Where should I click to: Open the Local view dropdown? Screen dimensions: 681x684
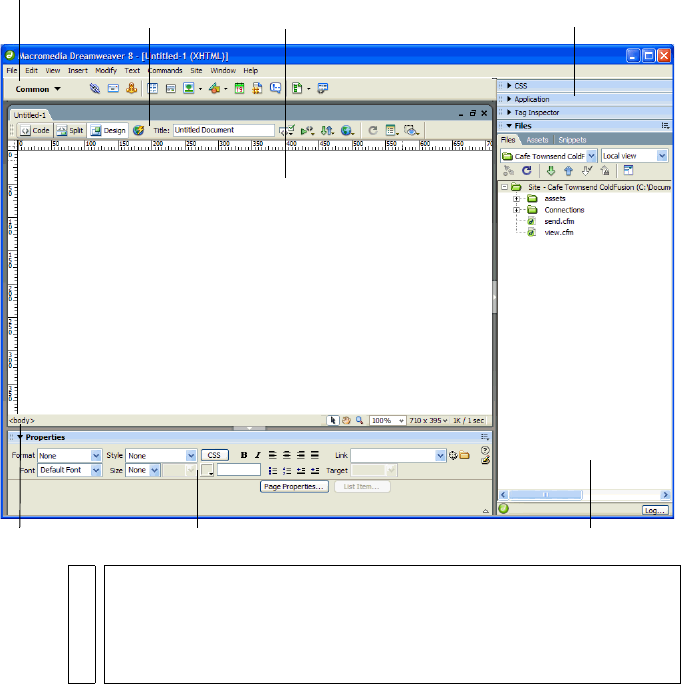pos(634,156)
